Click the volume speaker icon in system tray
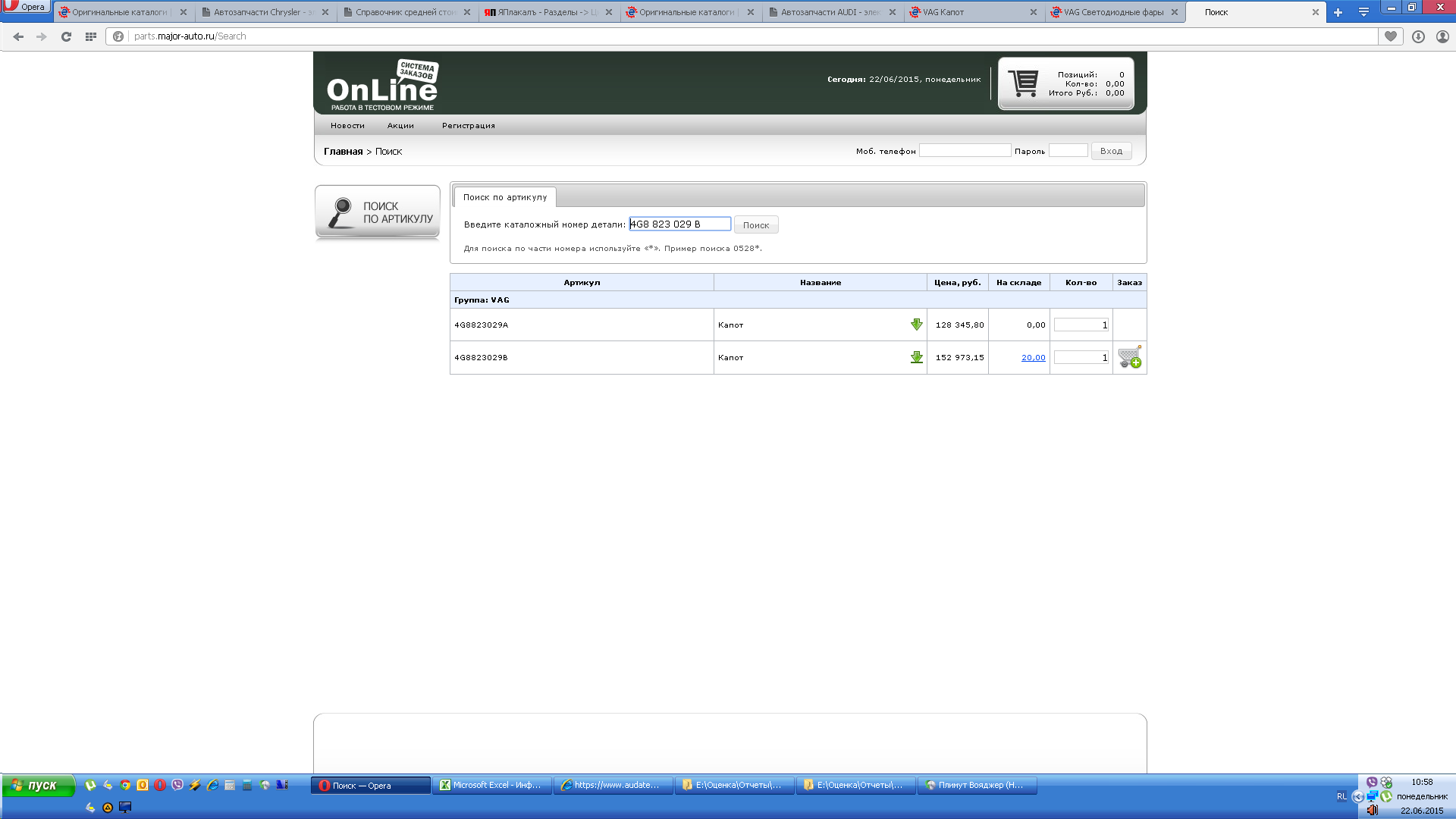Viewport: 1456px width, 819px height. 1373,811
